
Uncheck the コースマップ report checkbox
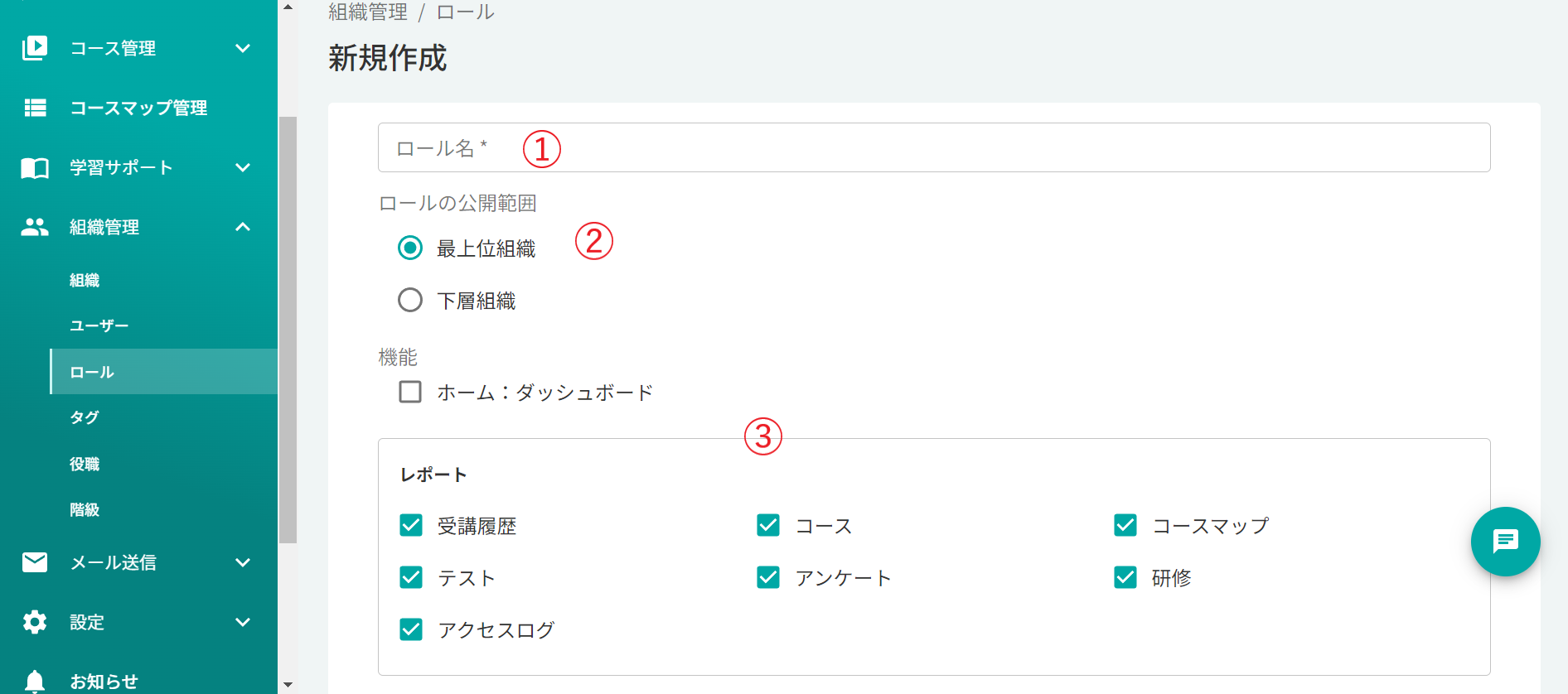1125,525
